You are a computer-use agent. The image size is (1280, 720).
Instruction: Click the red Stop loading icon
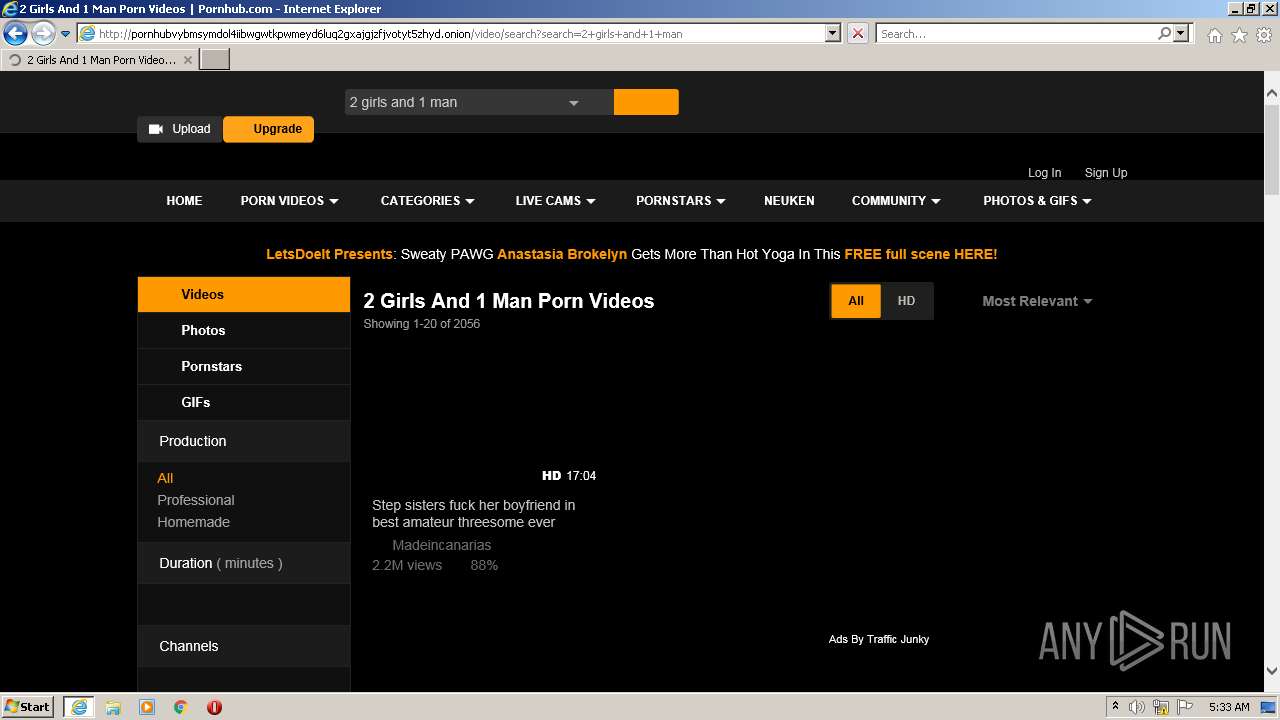pyautogui.click(x=858, y=33)
